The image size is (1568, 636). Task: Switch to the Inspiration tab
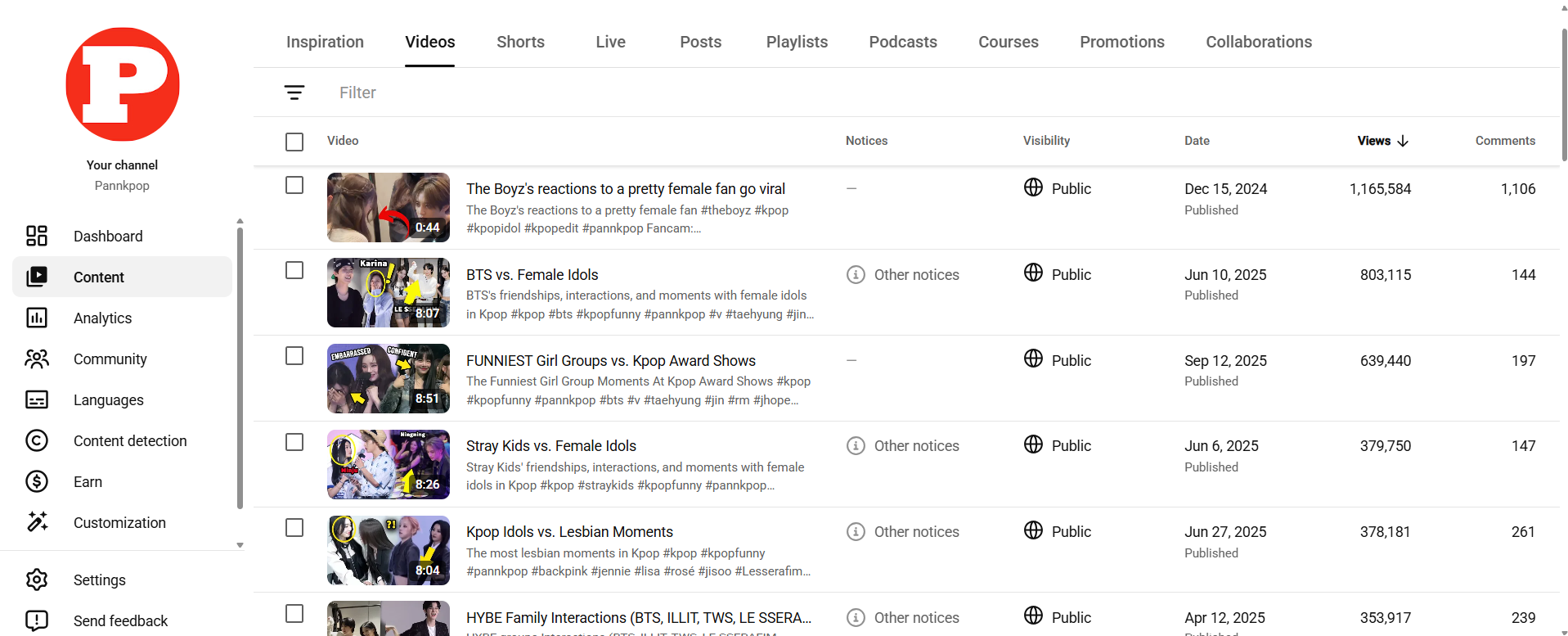325,42
